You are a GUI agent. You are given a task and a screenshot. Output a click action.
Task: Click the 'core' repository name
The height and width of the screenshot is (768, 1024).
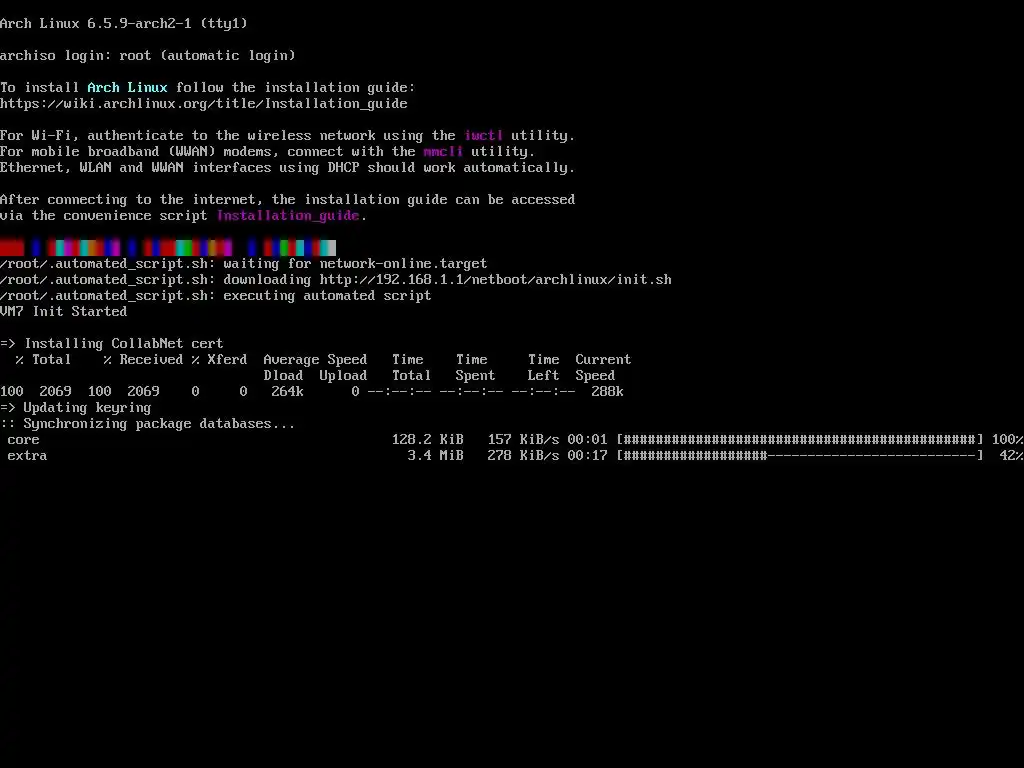click(x=24, y=440)
